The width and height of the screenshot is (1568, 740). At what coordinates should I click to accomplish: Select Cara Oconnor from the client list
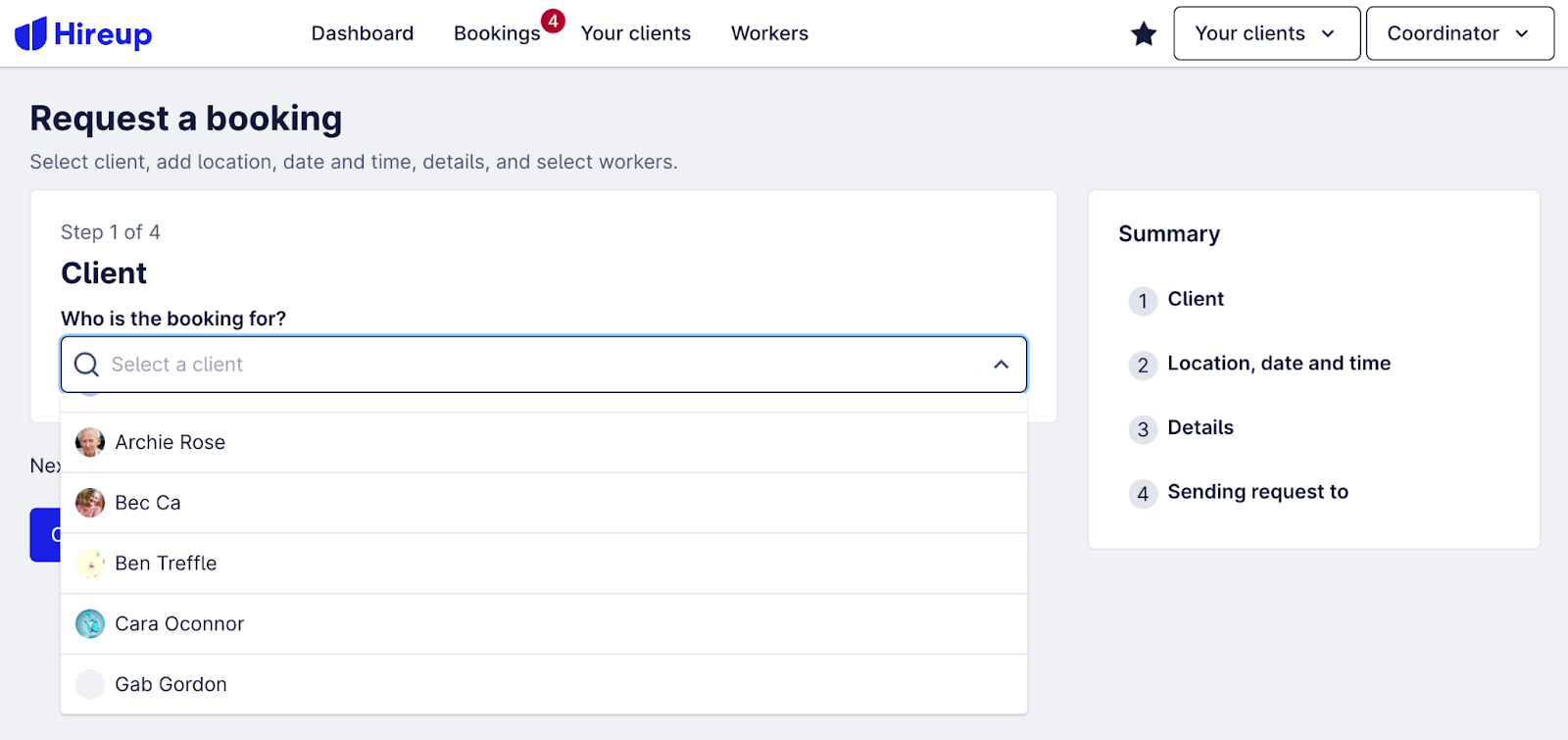(x=179, y=624)
